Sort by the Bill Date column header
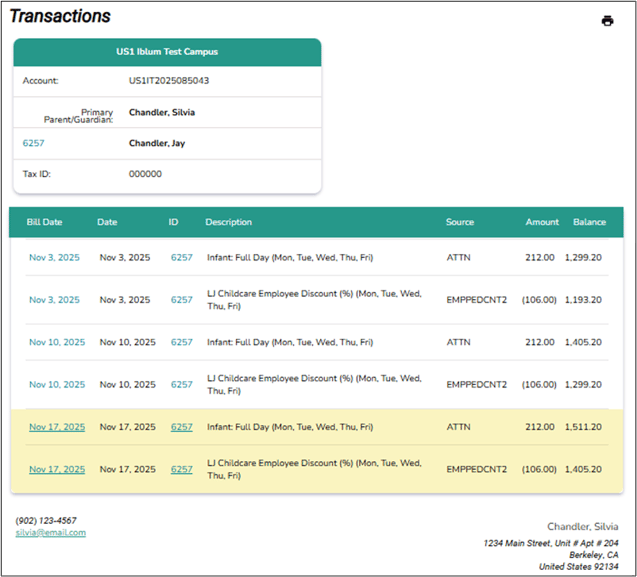 pos(45,222)
